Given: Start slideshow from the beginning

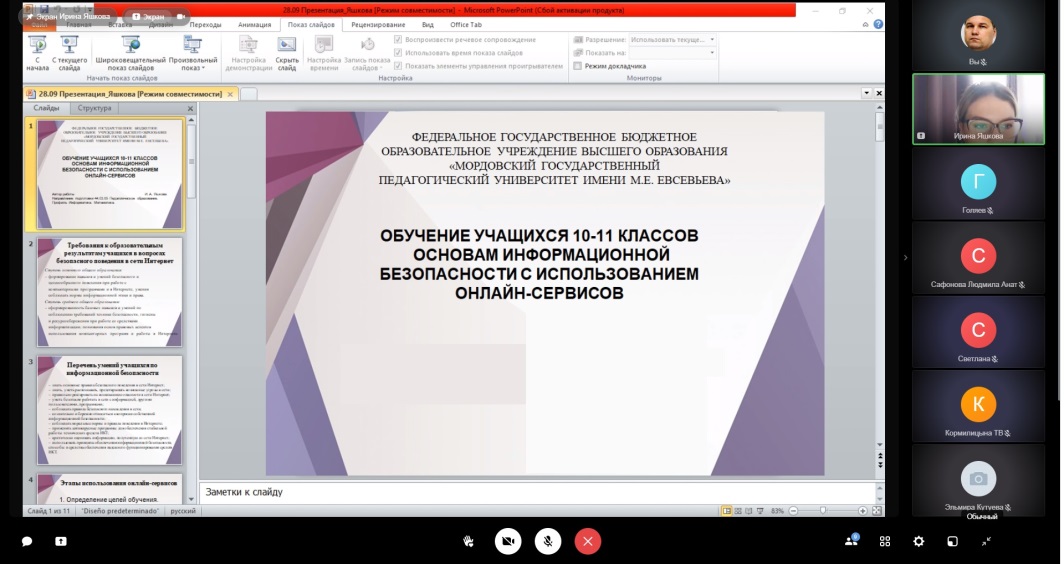Looking at the screenshot, I should 37,52.
